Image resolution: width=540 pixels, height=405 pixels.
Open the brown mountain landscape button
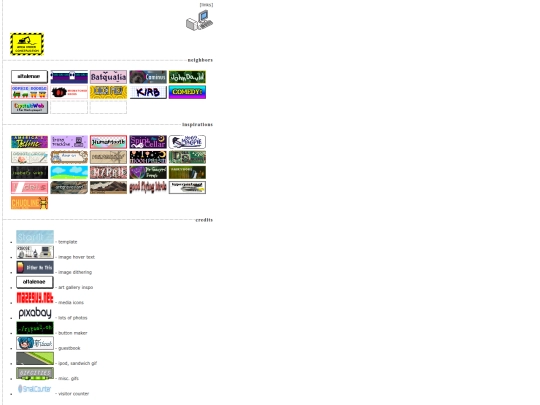pyautogui.click(x=108, y=187)
